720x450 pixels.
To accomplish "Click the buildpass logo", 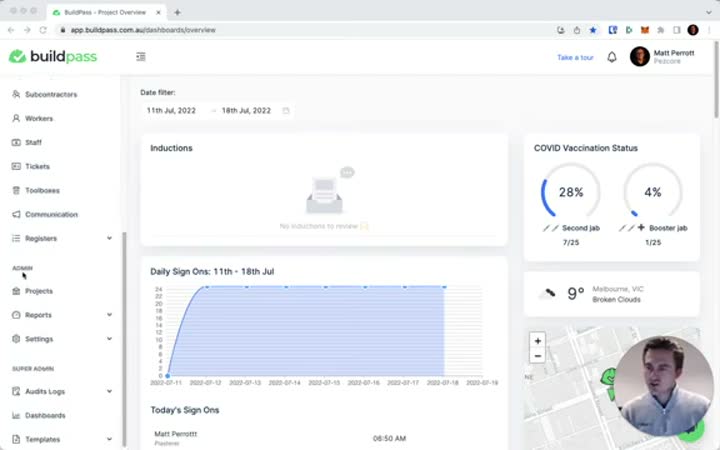I will [53, 56].
